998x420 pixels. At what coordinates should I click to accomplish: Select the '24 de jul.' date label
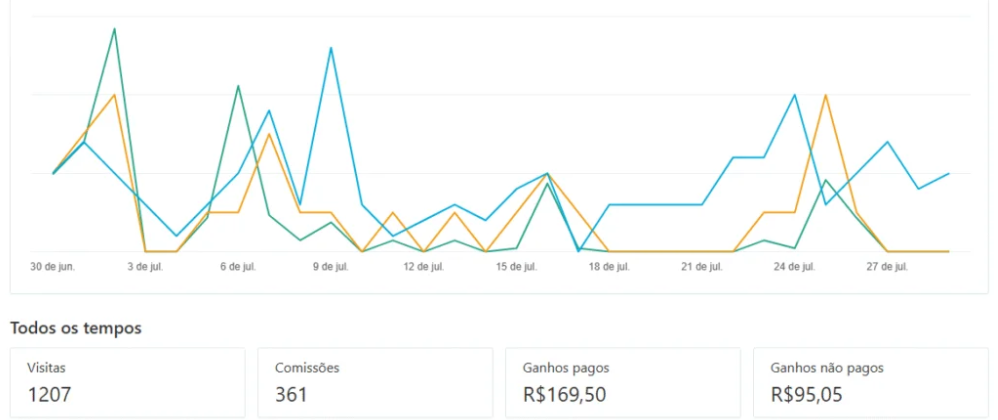(x=795, y=267)
